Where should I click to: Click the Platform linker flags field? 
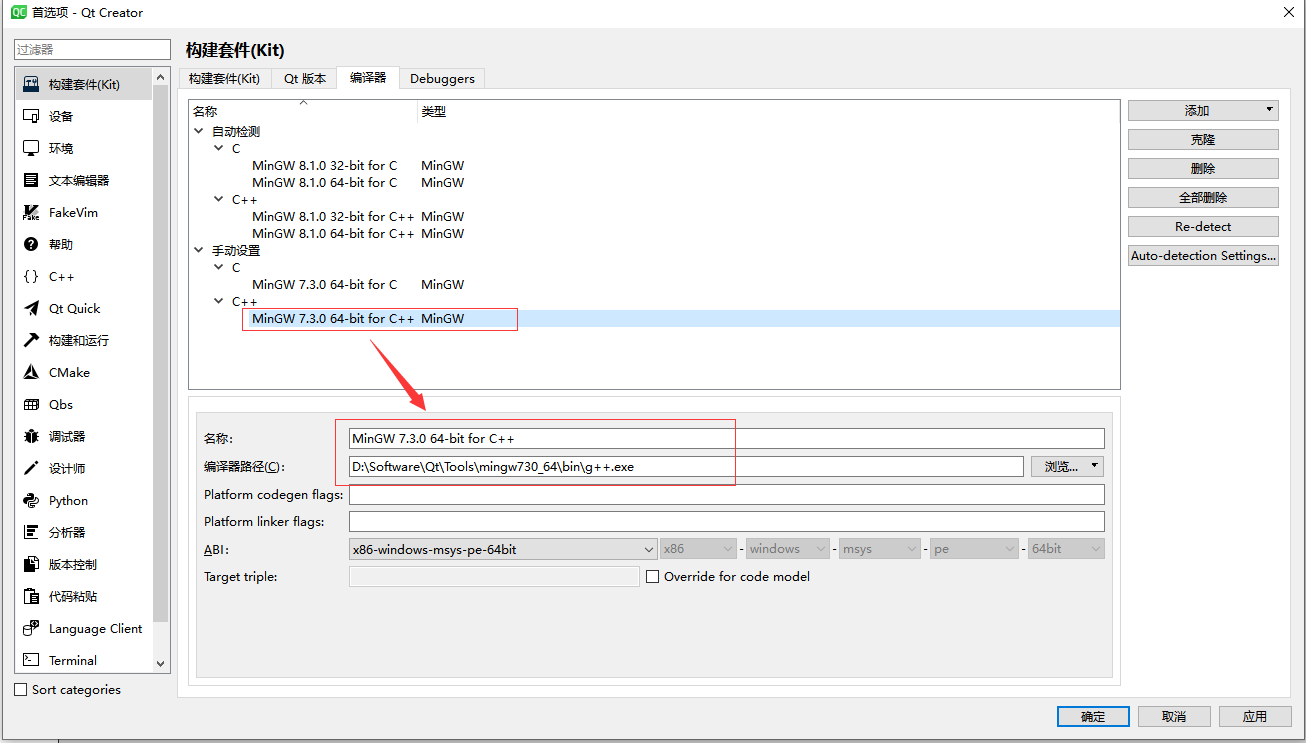[726, 521]
